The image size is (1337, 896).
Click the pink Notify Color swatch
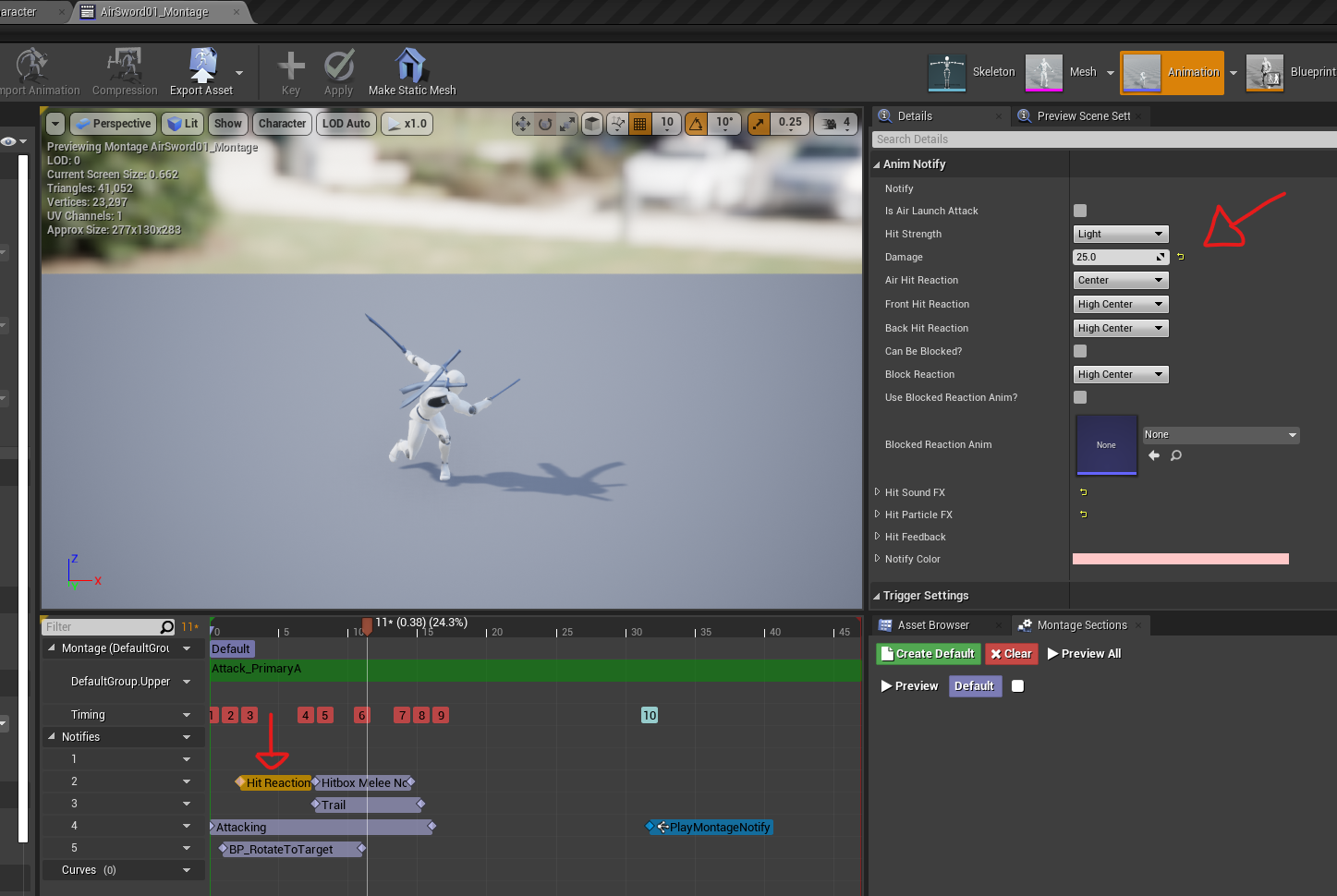[x=1180, y=559]
